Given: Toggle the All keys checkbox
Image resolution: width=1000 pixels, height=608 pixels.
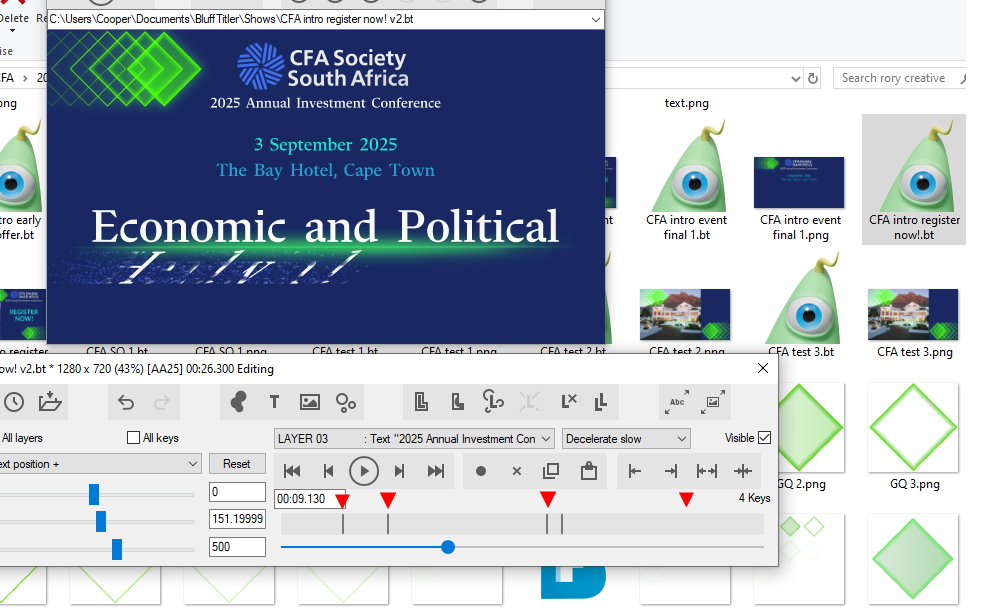Looking at the screenshot, I should [133, 438].
